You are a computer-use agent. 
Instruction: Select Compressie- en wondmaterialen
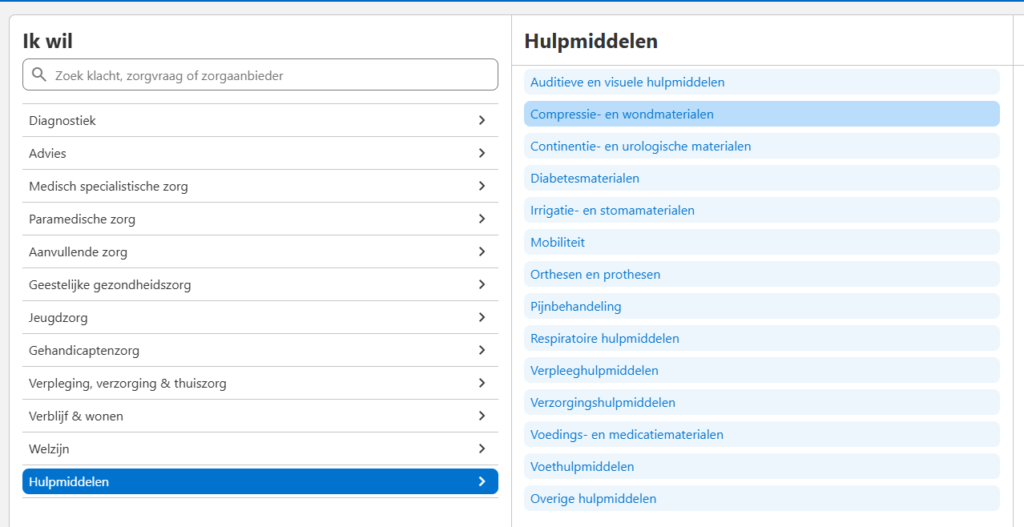point(622,114)
